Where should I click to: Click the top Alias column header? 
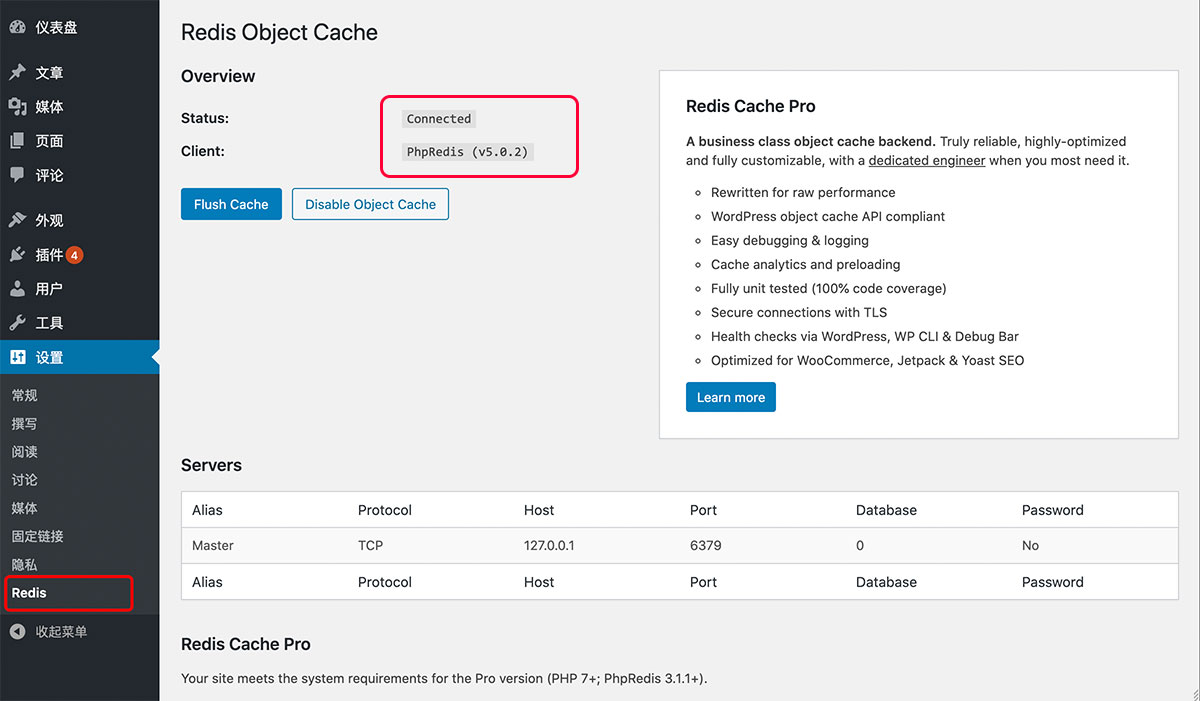click(x=207, y=510)
